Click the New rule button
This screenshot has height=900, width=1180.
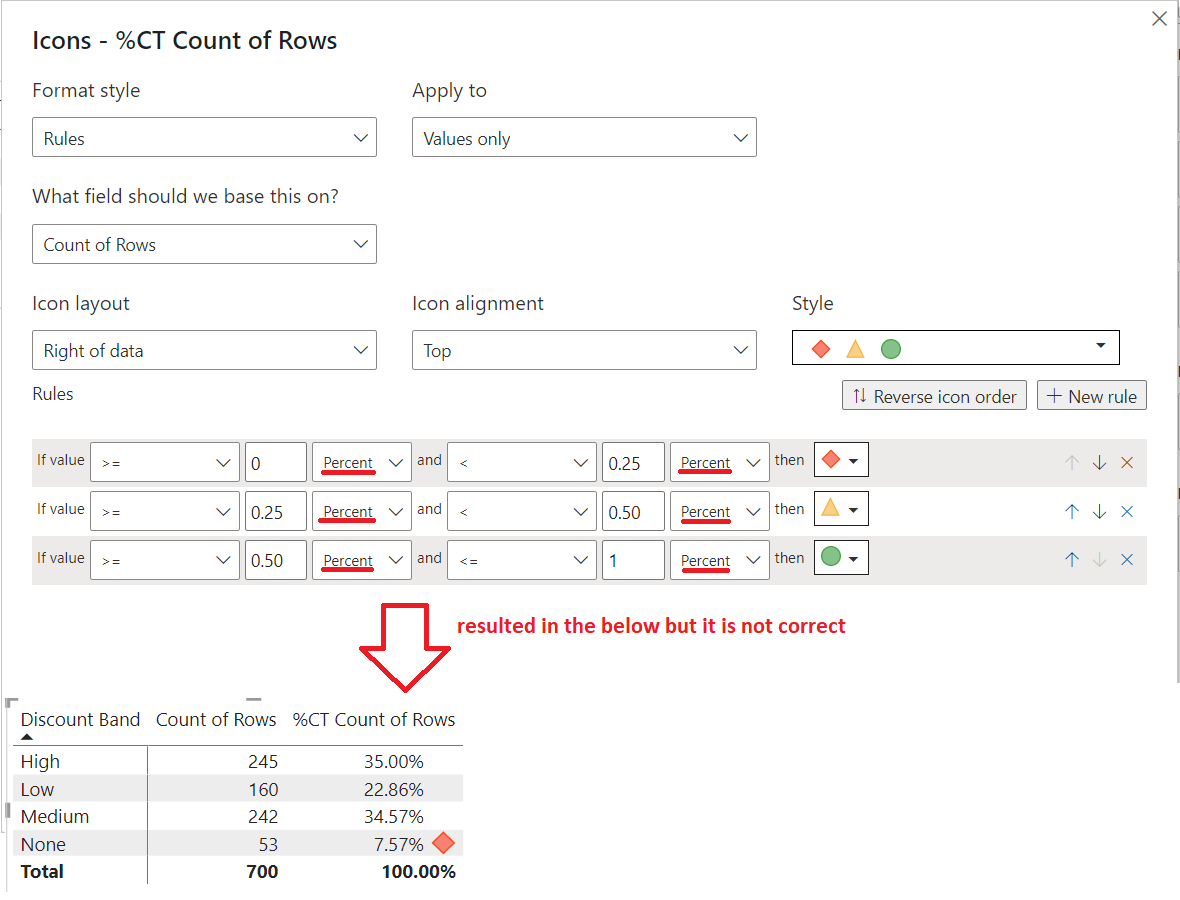[x=1091, y=396]
